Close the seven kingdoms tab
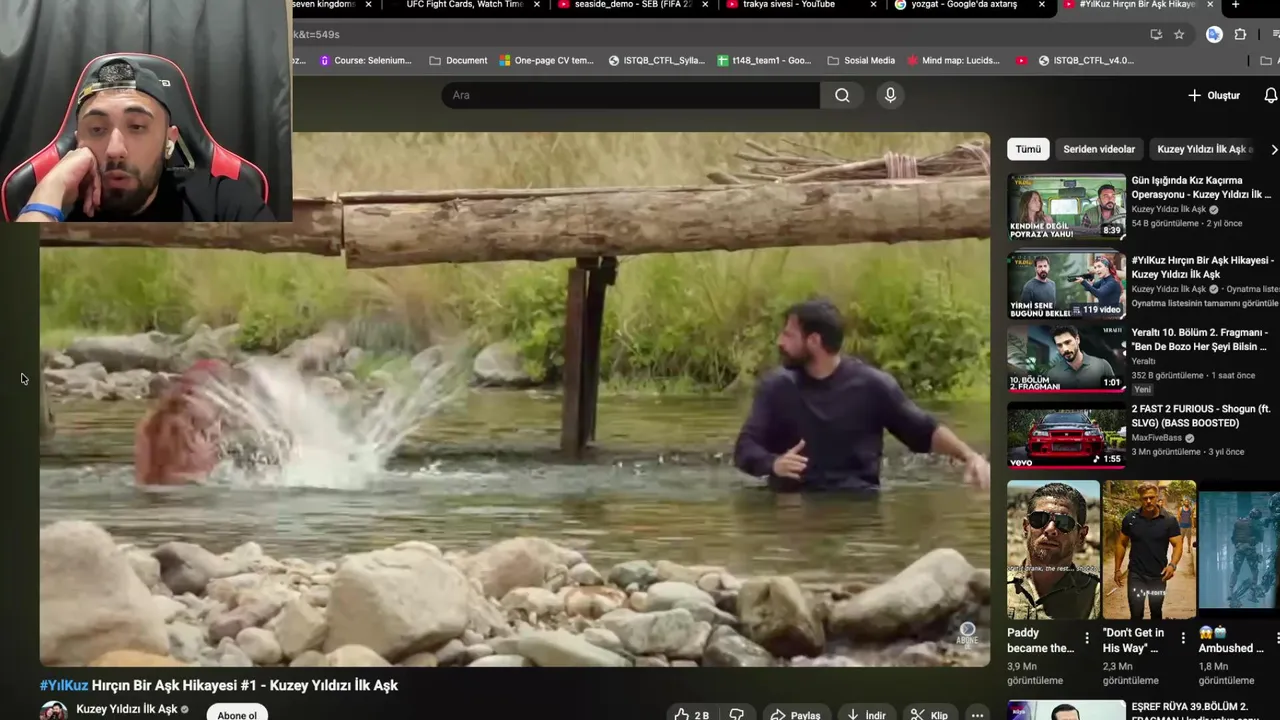The image size is (1280, 720). tap(368, 5)
